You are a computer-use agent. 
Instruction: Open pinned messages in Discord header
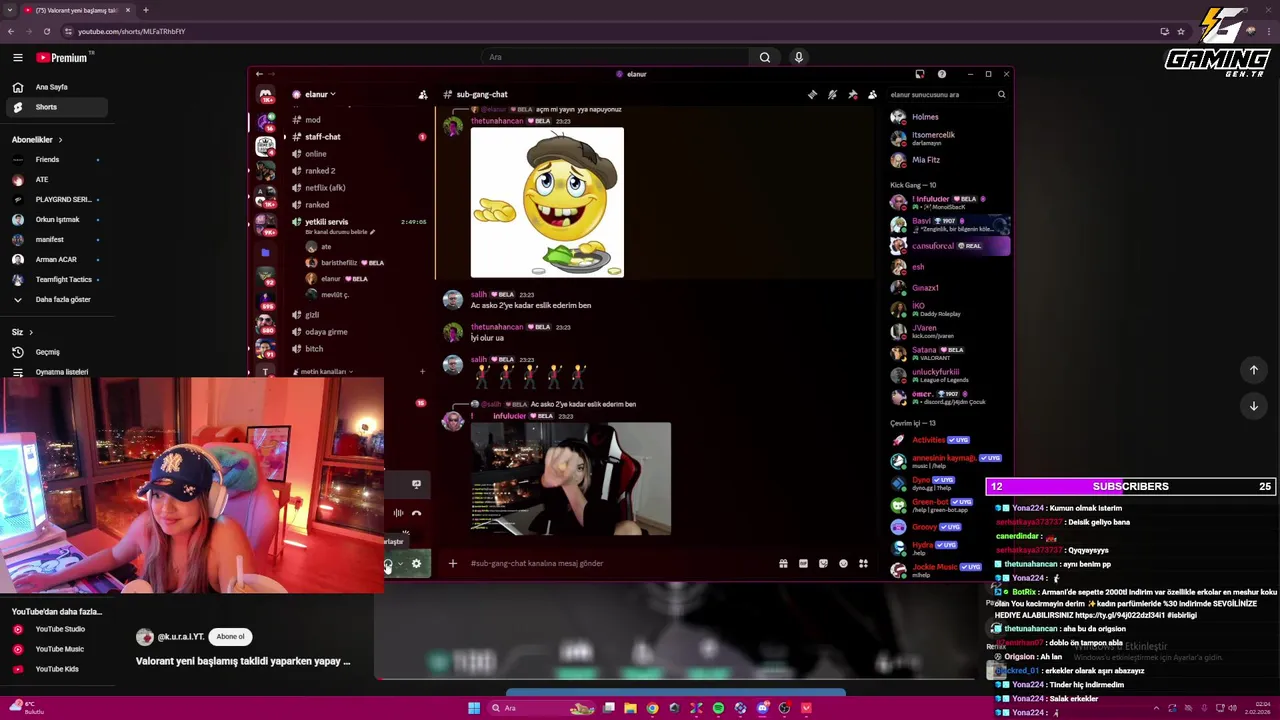[x=852, y=95]
